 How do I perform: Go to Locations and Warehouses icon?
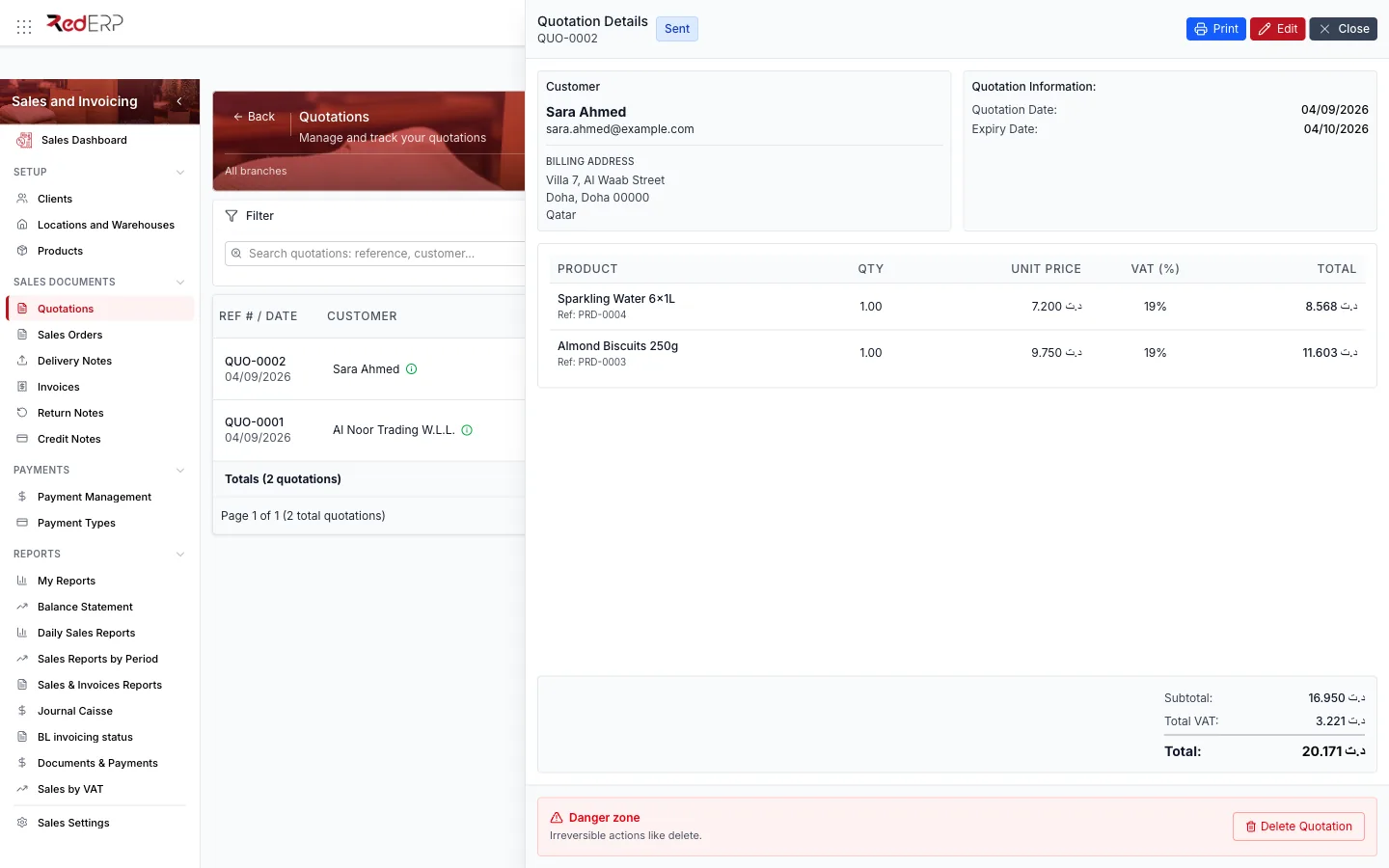coord(22,225)
